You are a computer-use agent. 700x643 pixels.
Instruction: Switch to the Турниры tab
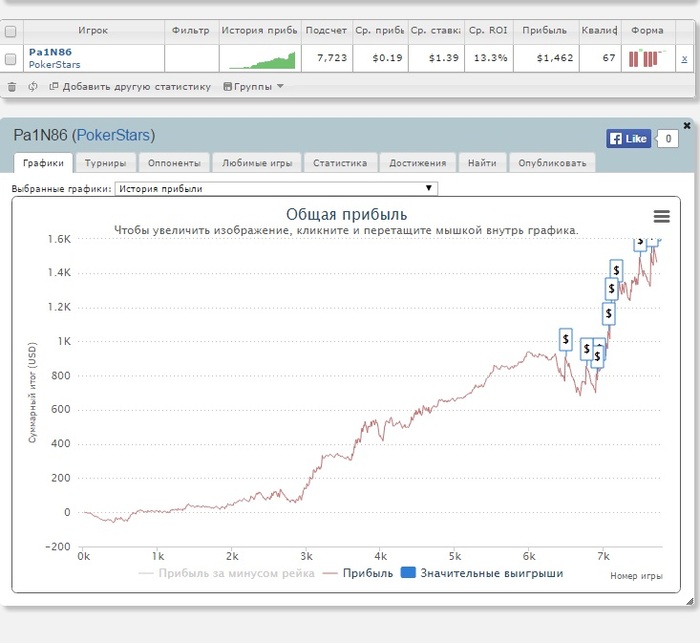pos(105,163)
